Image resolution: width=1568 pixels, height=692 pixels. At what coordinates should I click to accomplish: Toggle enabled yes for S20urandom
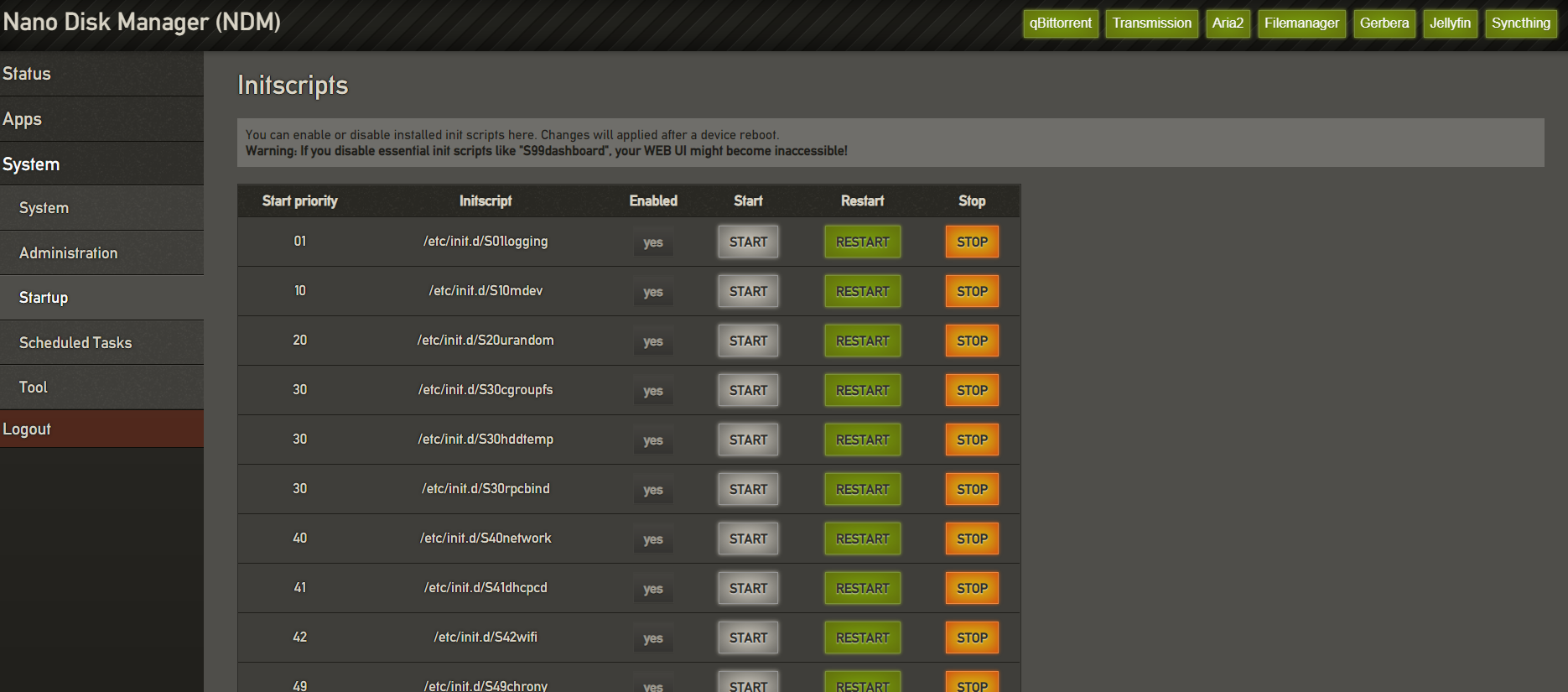click(x=653, y=341)
